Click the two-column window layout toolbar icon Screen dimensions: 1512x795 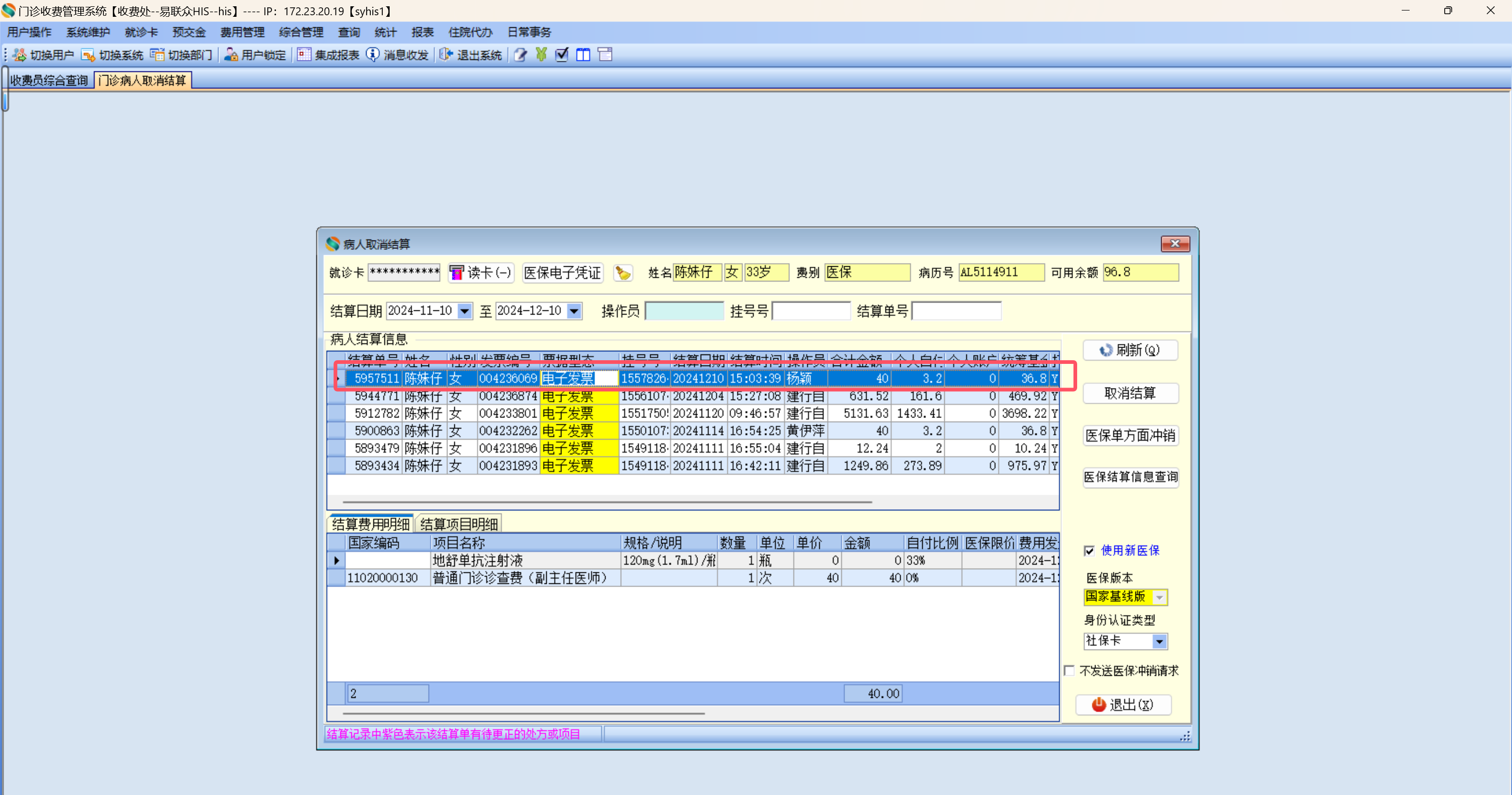point(583,55)
